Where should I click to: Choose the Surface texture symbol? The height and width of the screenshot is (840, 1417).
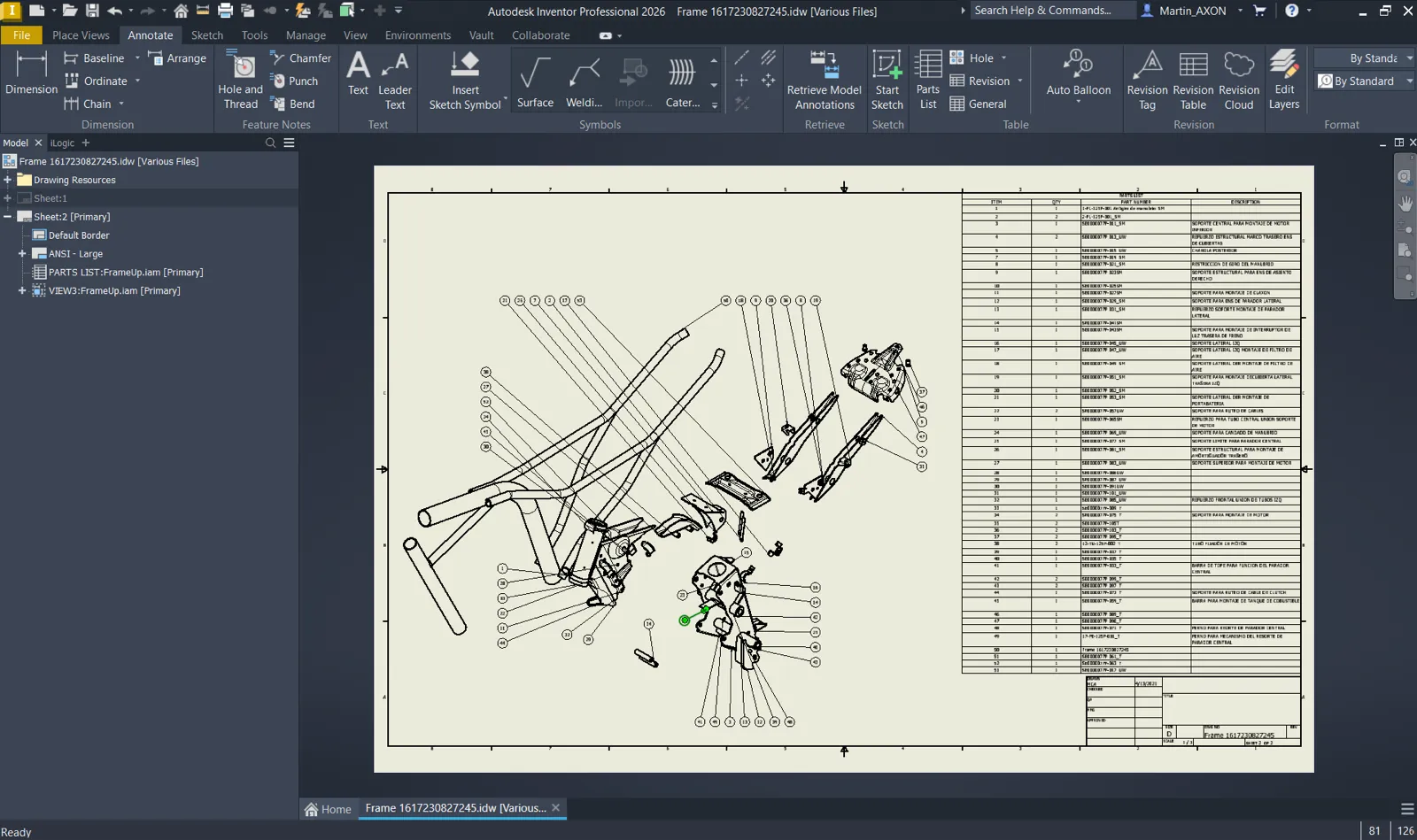(x=535, y=81)
